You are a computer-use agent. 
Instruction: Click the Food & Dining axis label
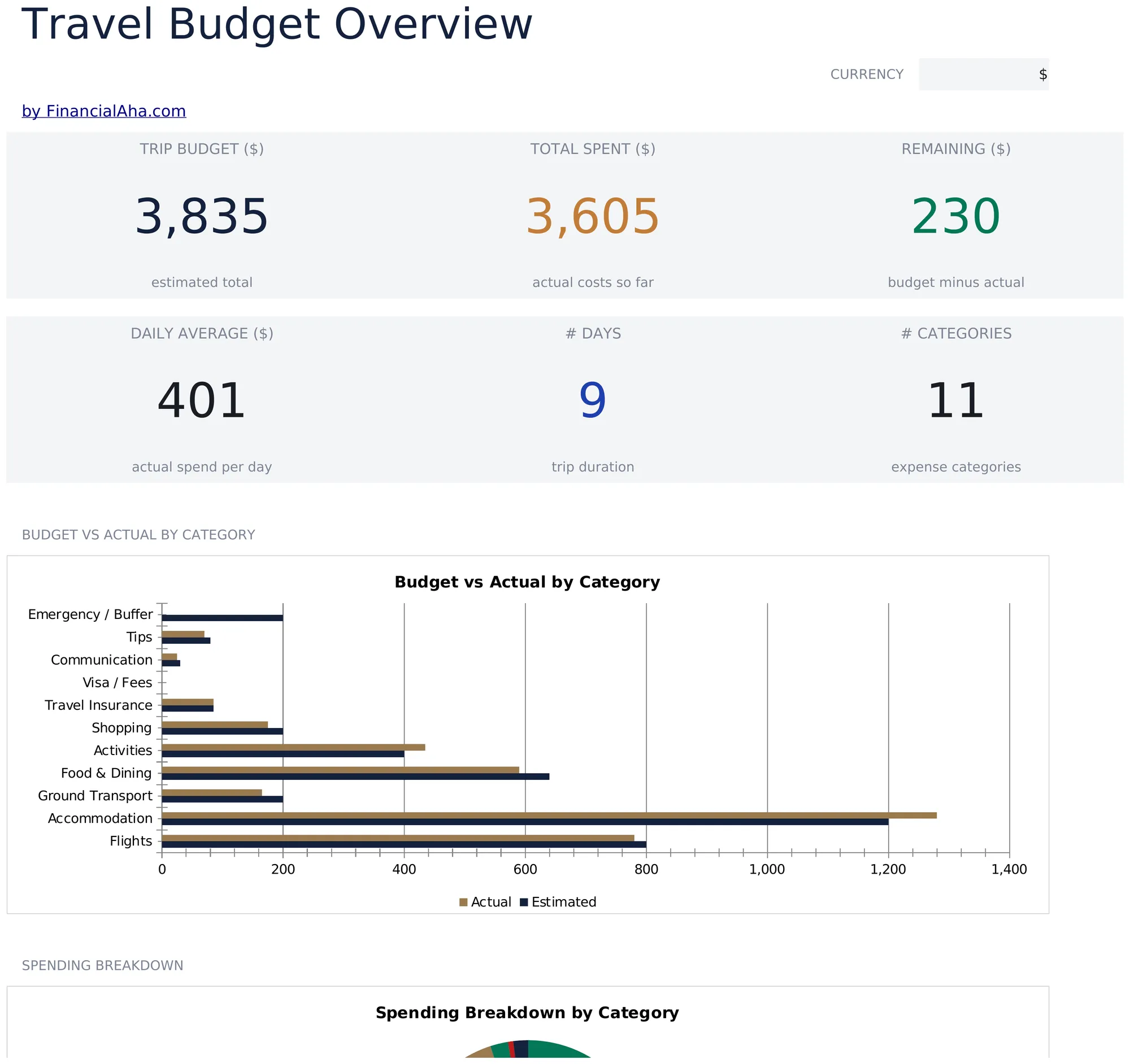coord(106,774)
